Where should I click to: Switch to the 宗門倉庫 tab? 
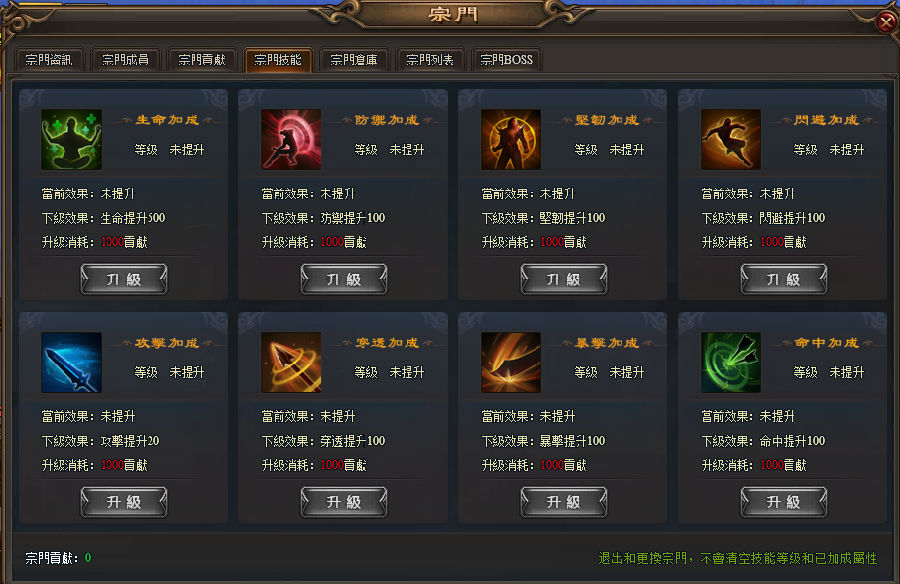coord(354,60)
